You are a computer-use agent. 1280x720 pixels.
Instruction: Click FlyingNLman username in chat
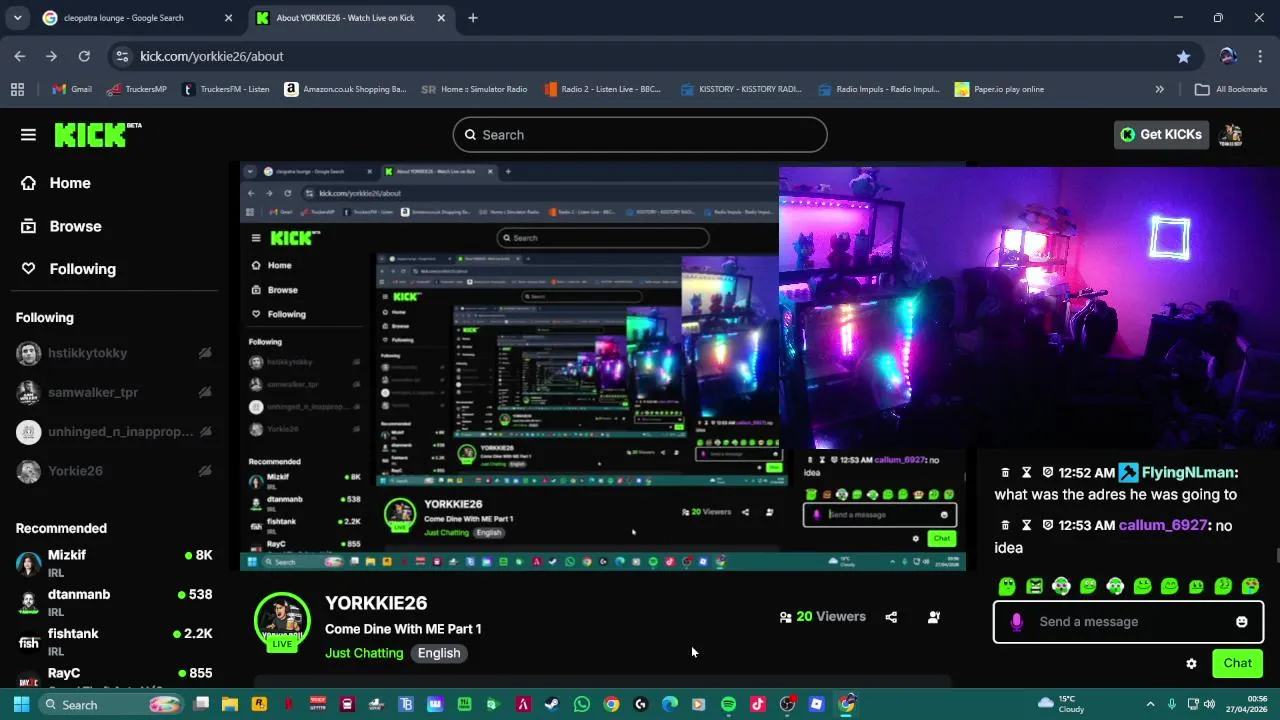[x=1189, y=473]
